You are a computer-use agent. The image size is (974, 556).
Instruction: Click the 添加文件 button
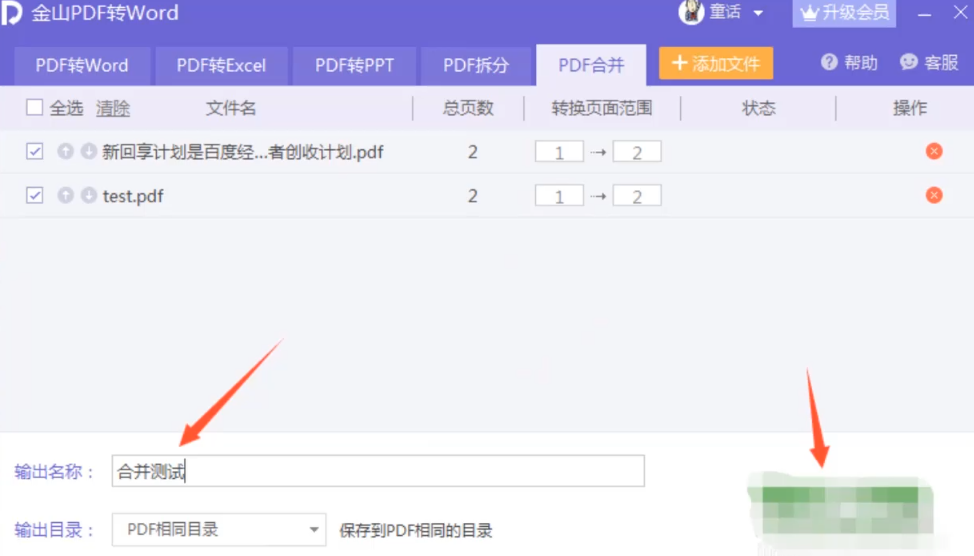tap(716, 64)
